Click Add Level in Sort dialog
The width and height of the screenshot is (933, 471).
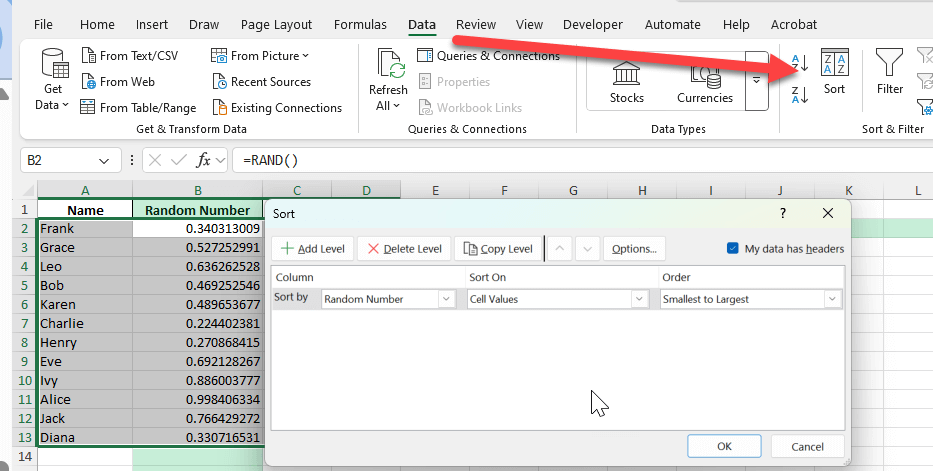click(312, 249)
